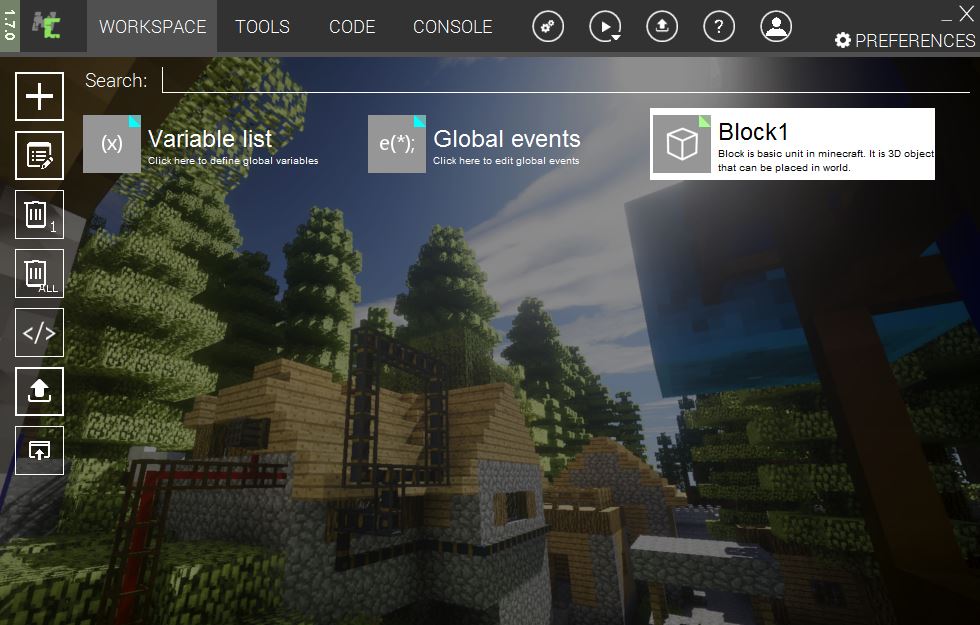Screen dimensions: 980x625
Task: Click the gears build icon in top bar
Action: click(x=548, y=27)
